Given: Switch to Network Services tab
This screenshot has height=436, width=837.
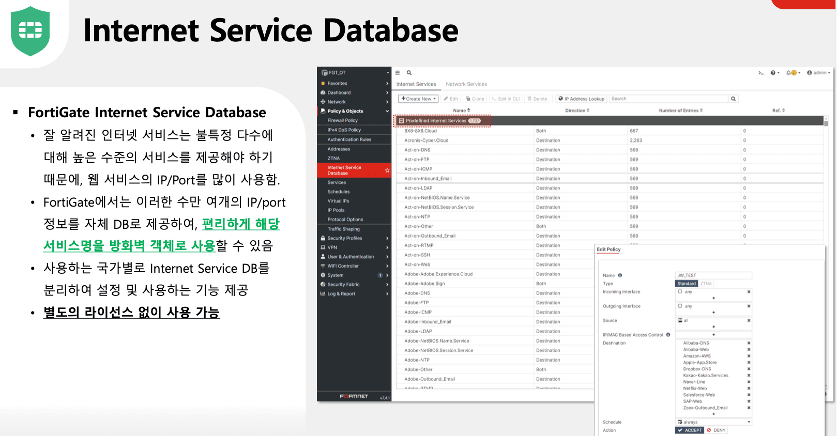Looking at the screenshot, I should coord(467,84).
